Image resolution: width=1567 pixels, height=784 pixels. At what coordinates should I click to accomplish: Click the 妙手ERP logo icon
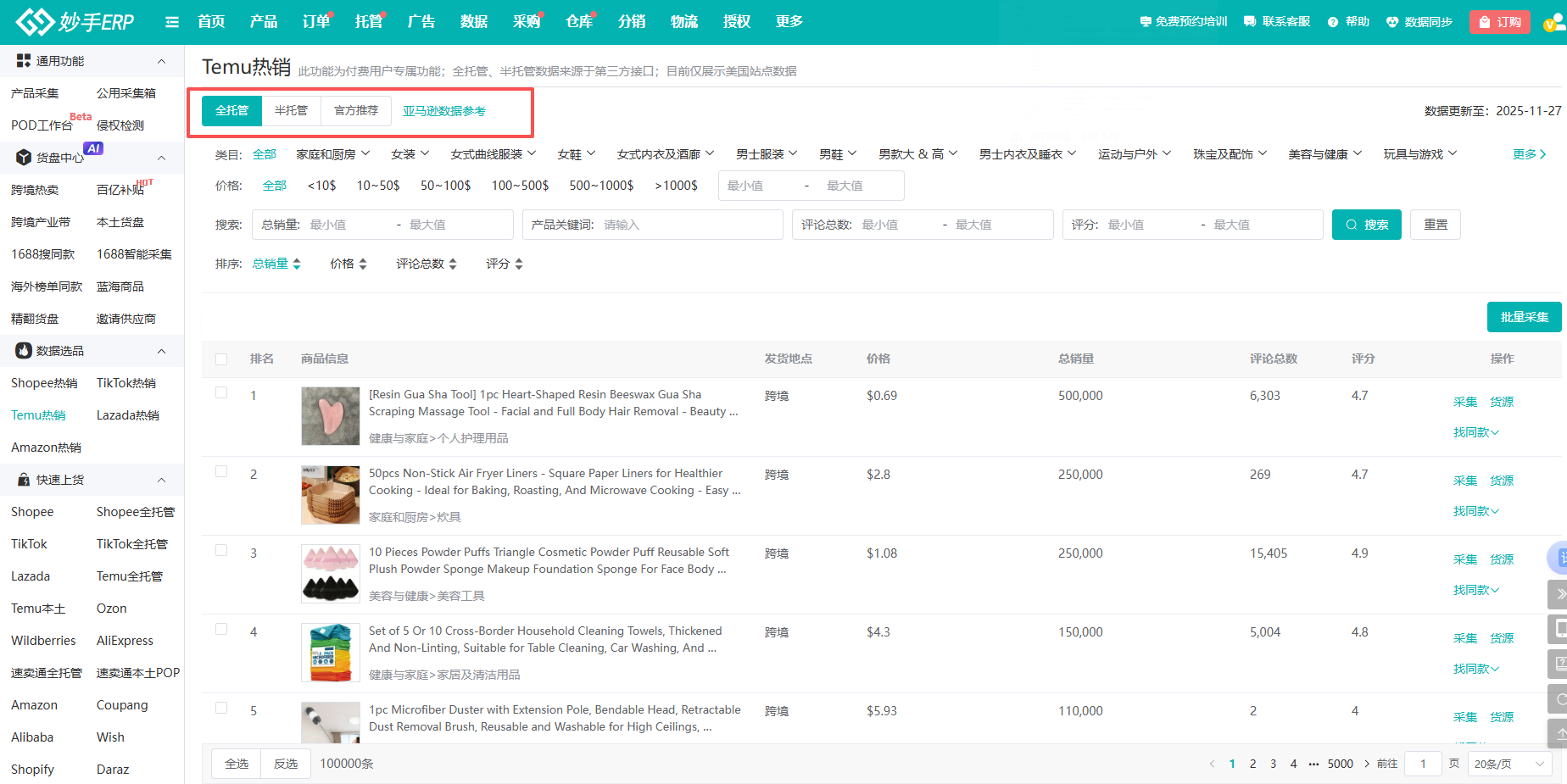(34, 22)
